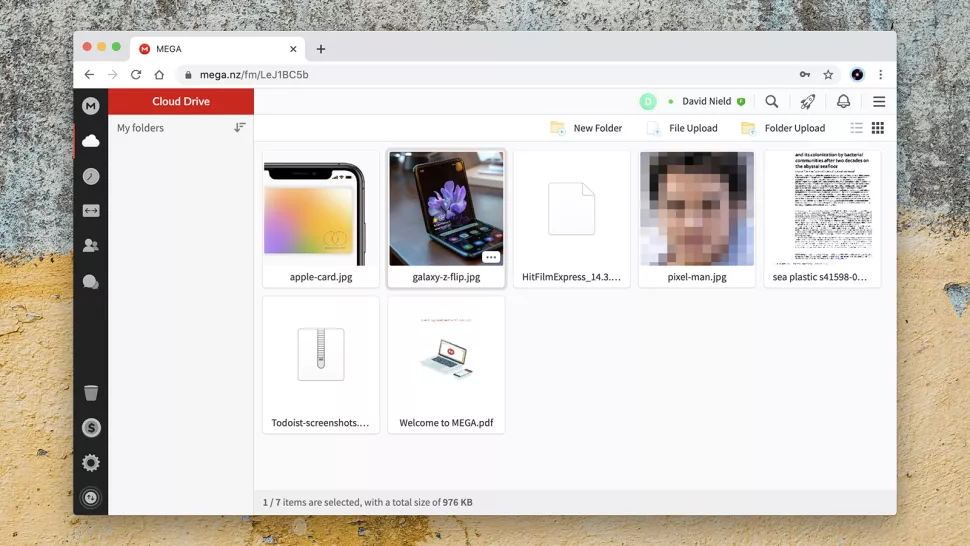Click Folder Upload
The image size is (970, 546).
tap(783, 128)
